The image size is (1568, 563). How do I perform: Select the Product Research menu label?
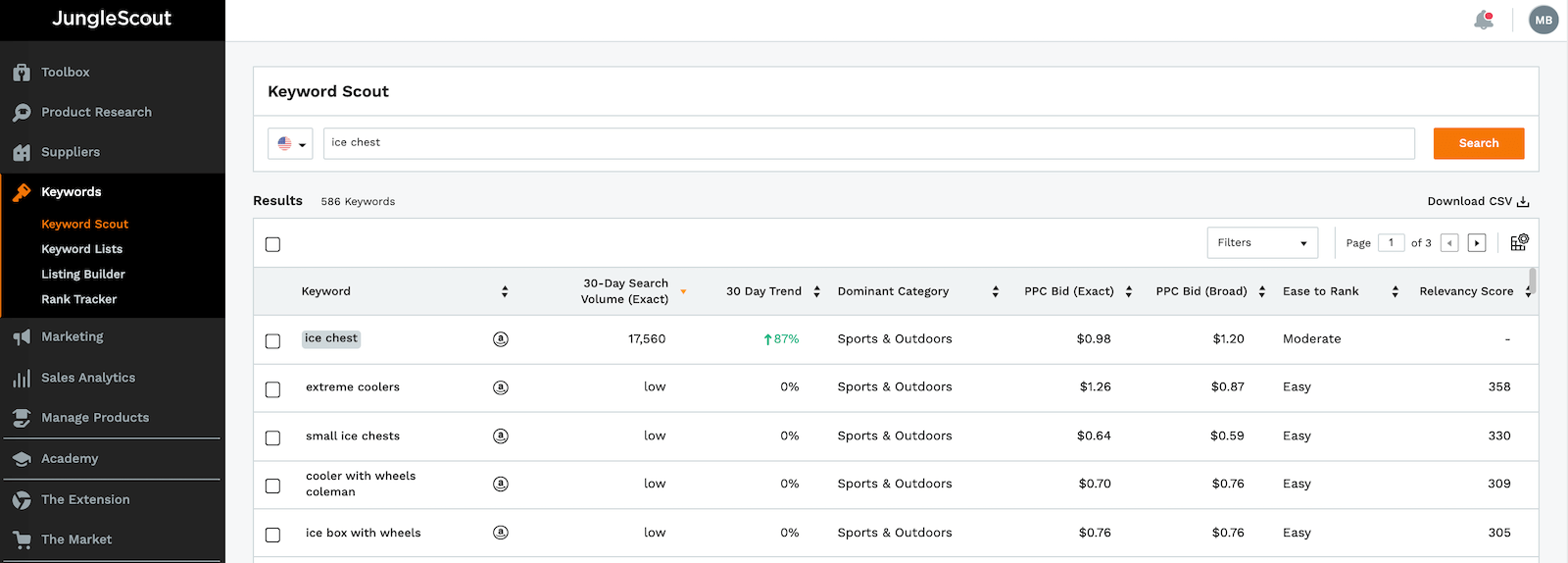coord(96,113)
